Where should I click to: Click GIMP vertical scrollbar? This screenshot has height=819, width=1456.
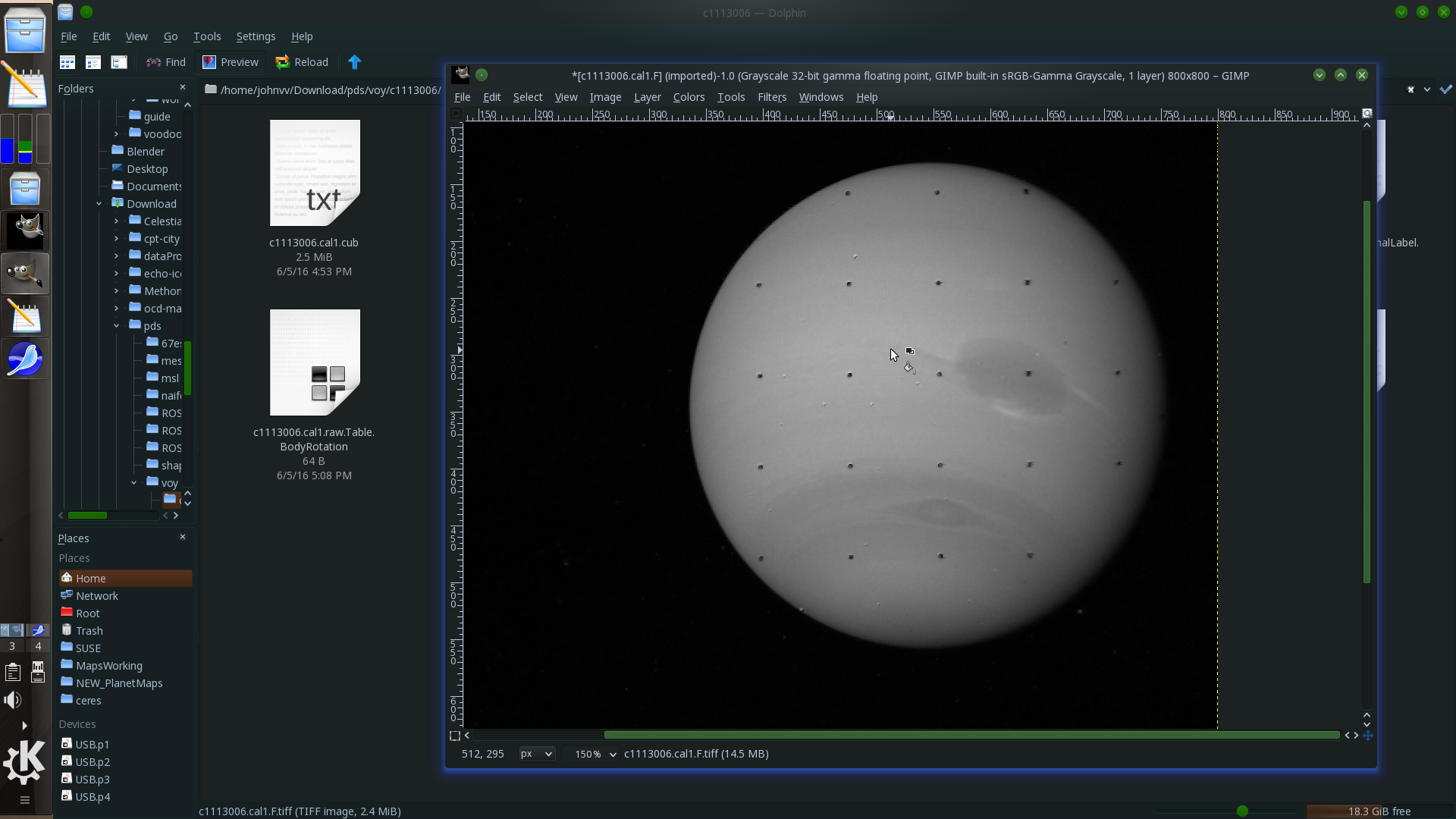1367,392
